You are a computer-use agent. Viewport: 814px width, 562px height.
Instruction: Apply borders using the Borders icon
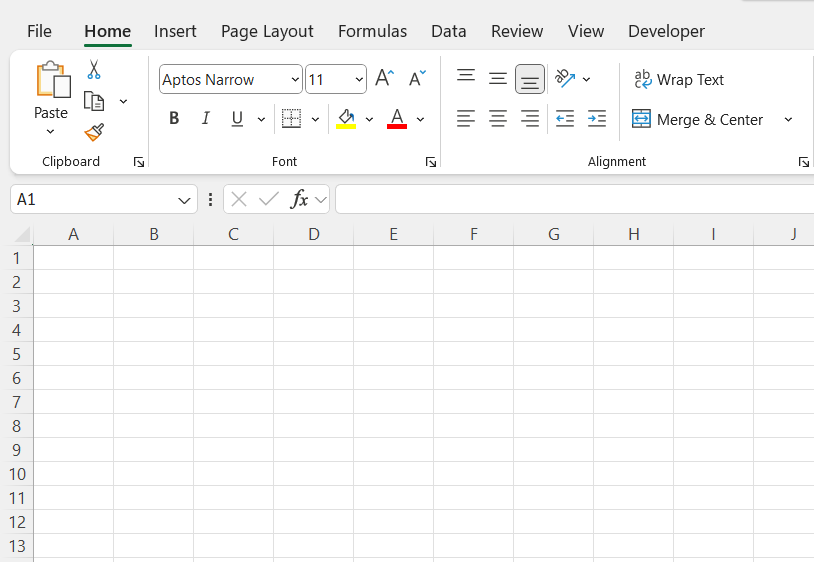coord(291,119)
